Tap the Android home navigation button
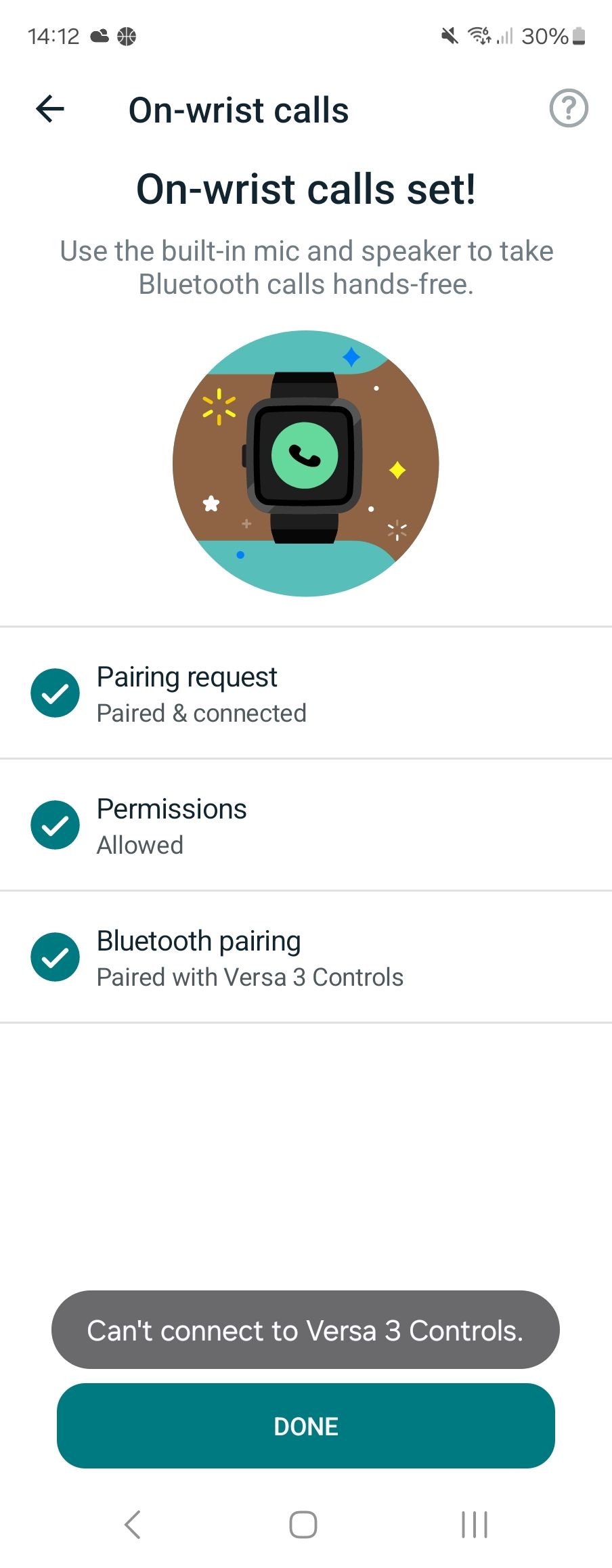 pos(303,1524)
